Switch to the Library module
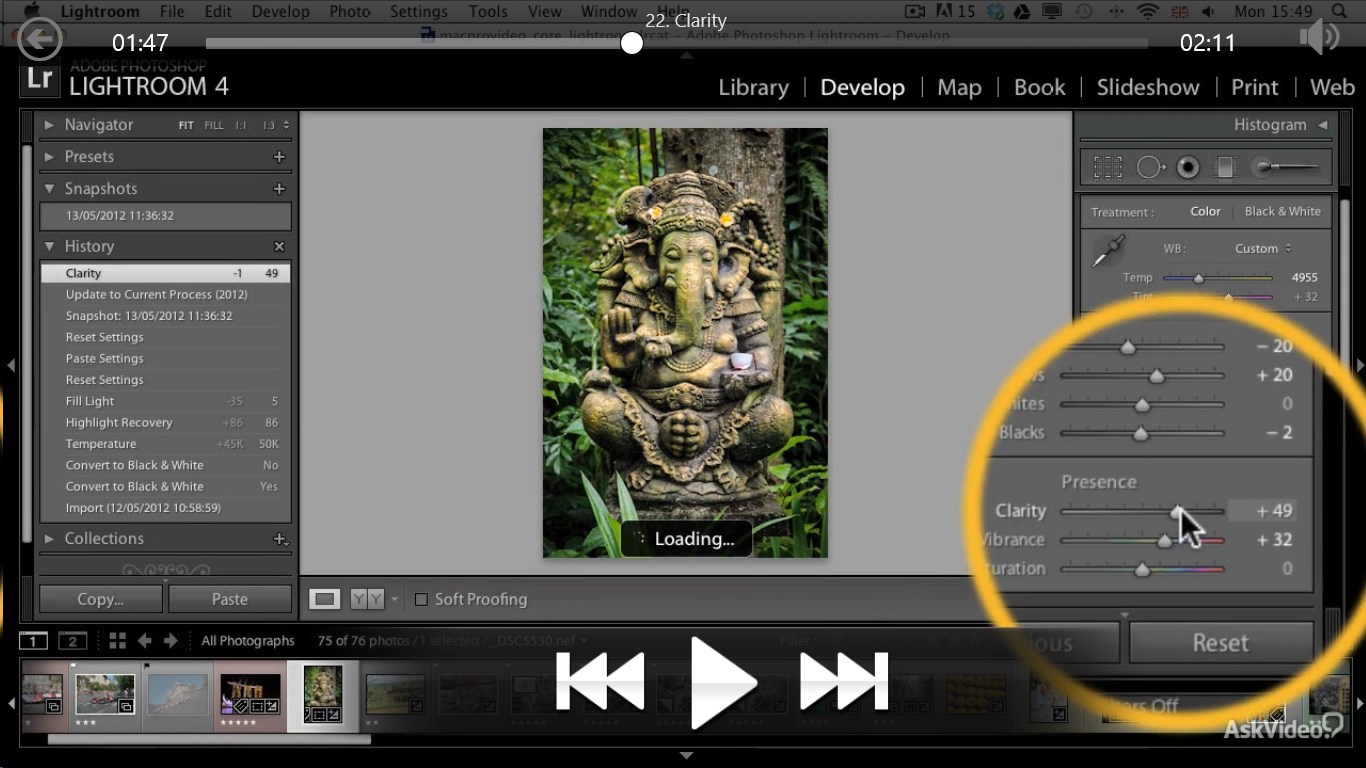 753,87
